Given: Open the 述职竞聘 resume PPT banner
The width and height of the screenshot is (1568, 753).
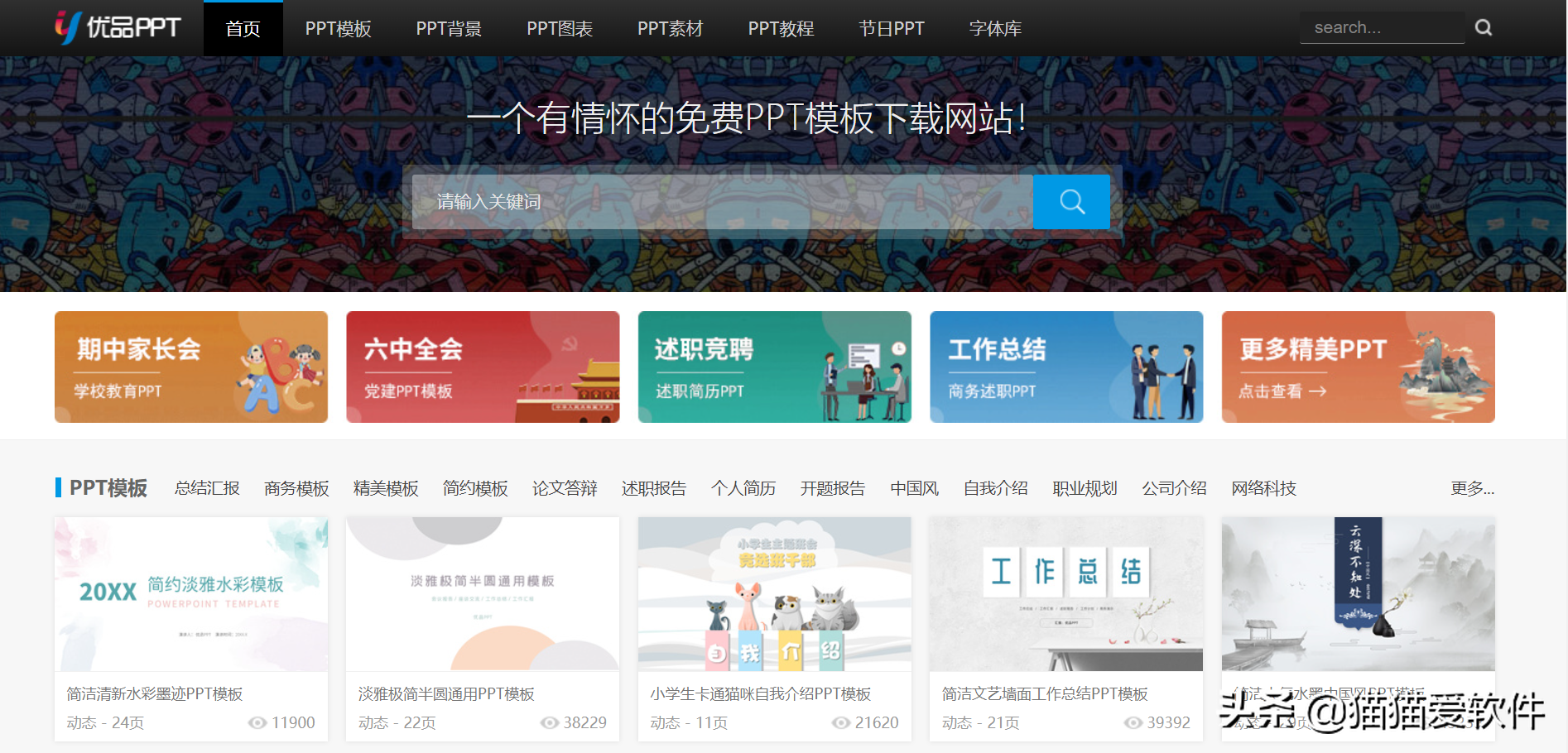Looking at the screenshot, I should 774,367.
